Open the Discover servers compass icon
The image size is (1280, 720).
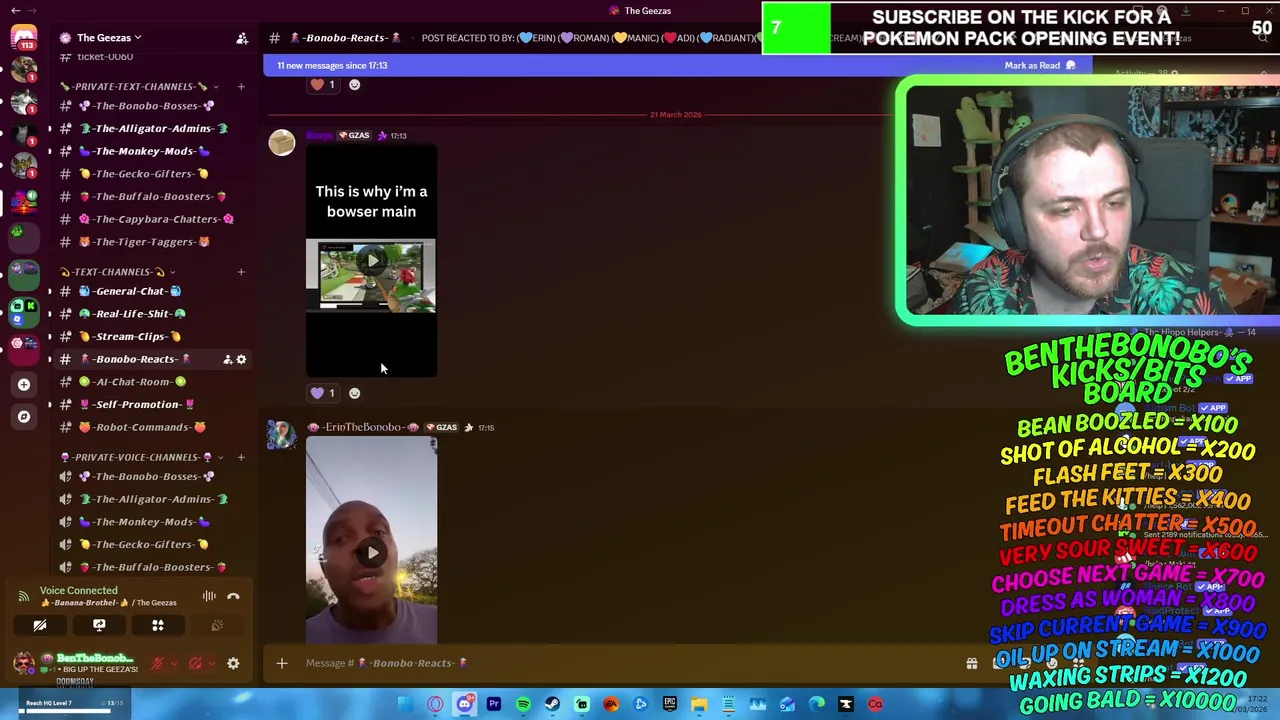[x=24, y=416]
